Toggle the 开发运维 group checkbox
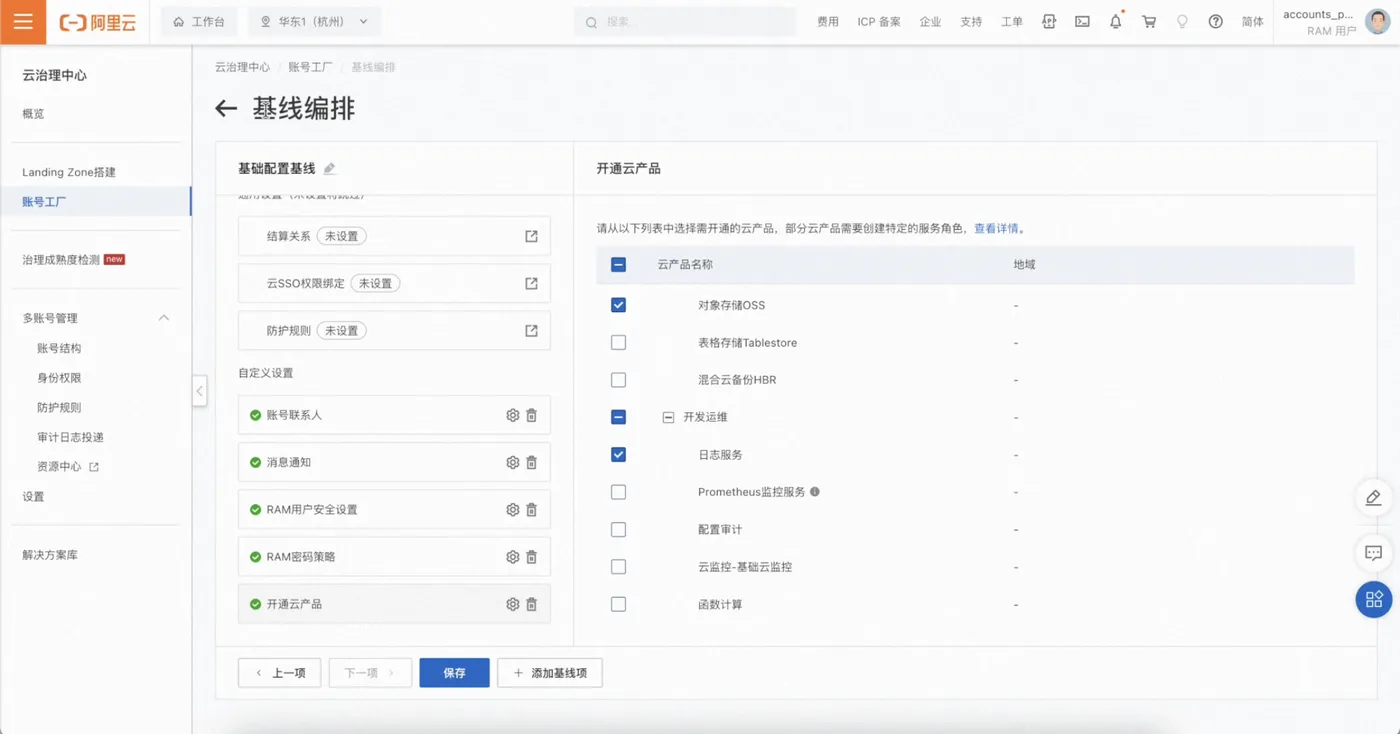Screen dimensions: 1400x734 (618, 417)
